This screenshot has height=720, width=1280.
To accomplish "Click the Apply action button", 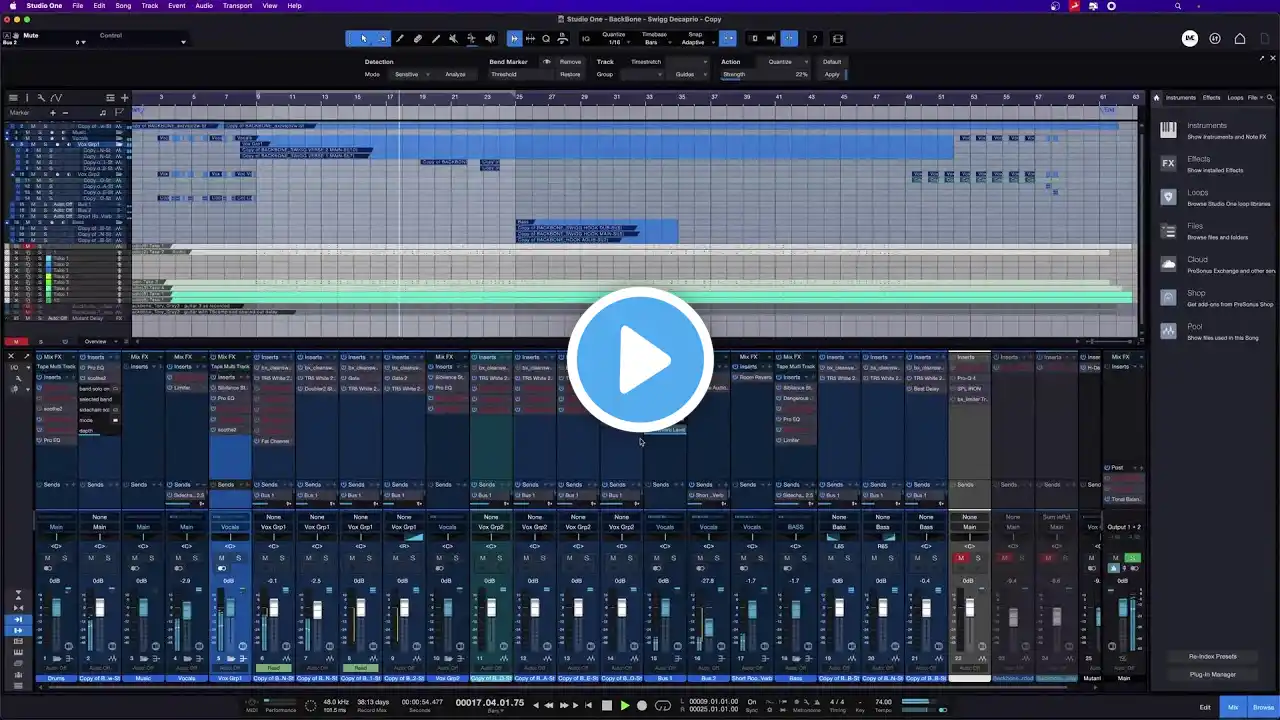I will (832, 74).
